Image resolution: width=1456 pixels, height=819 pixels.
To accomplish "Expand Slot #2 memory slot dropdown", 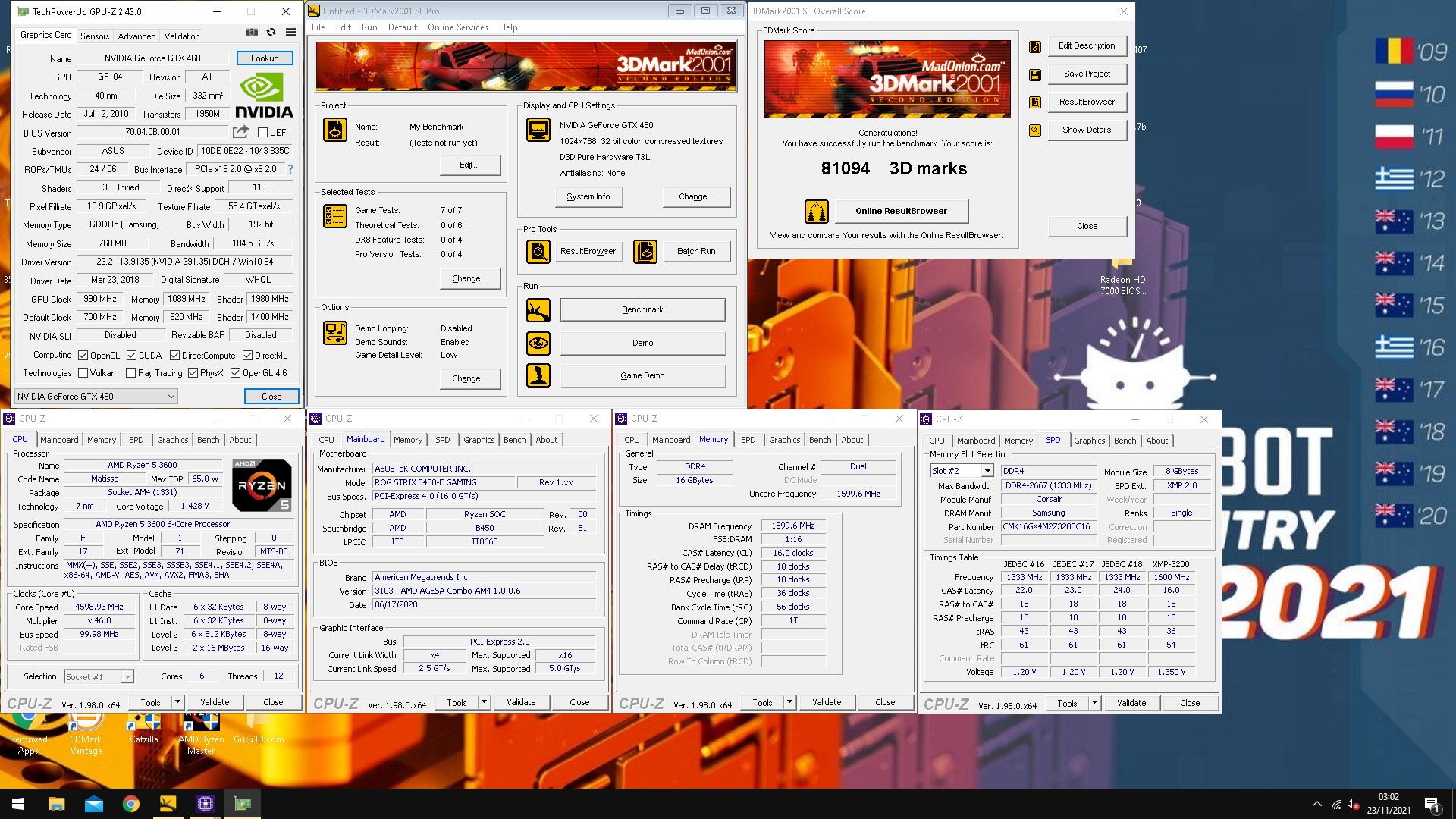I will [x=962, y=471].
